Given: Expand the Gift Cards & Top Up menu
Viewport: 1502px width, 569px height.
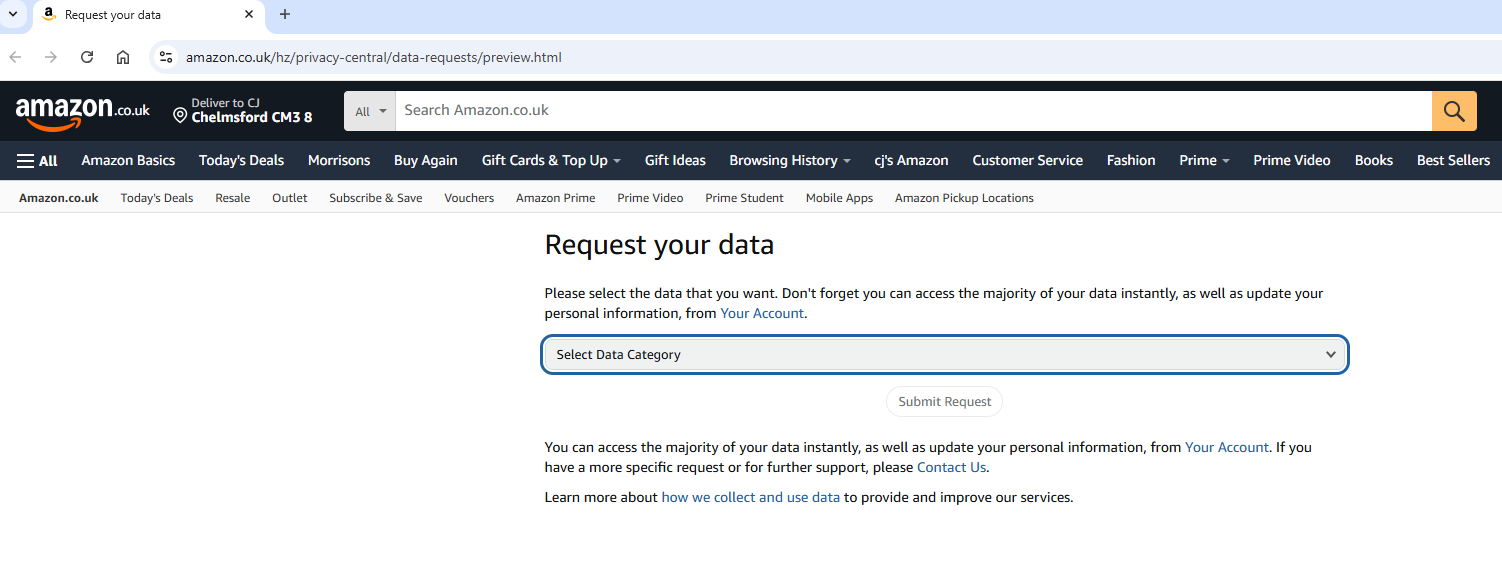Looking at the screenshot, I should point(551,161).
